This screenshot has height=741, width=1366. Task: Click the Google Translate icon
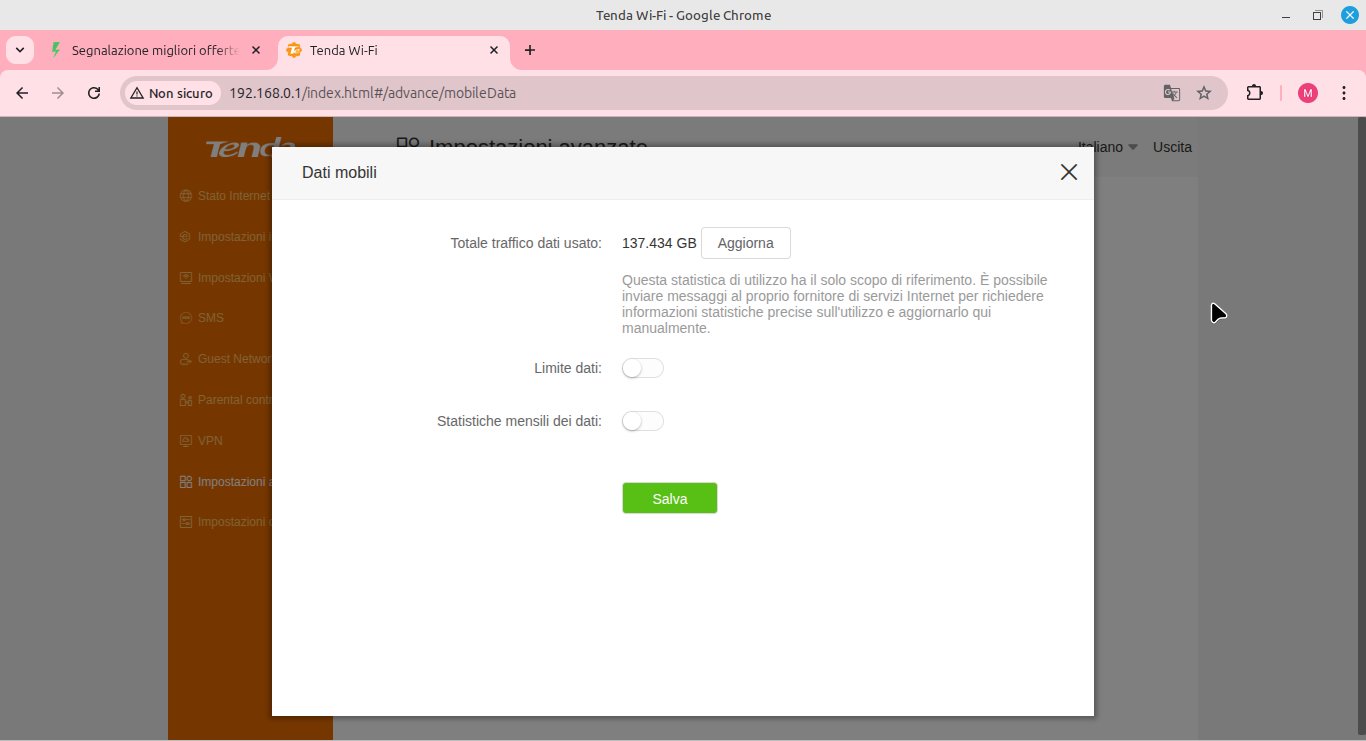point(1172,93)
